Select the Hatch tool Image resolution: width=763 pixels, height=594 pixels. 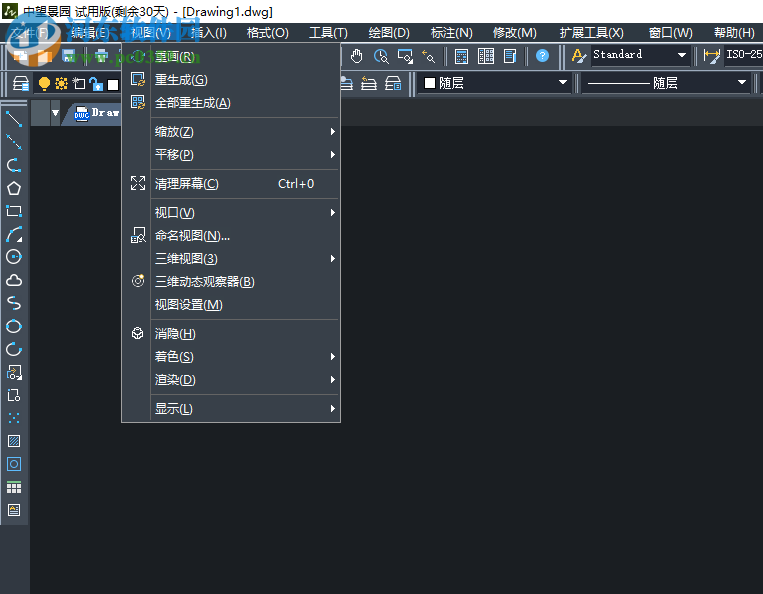click(x=14, y=441)
